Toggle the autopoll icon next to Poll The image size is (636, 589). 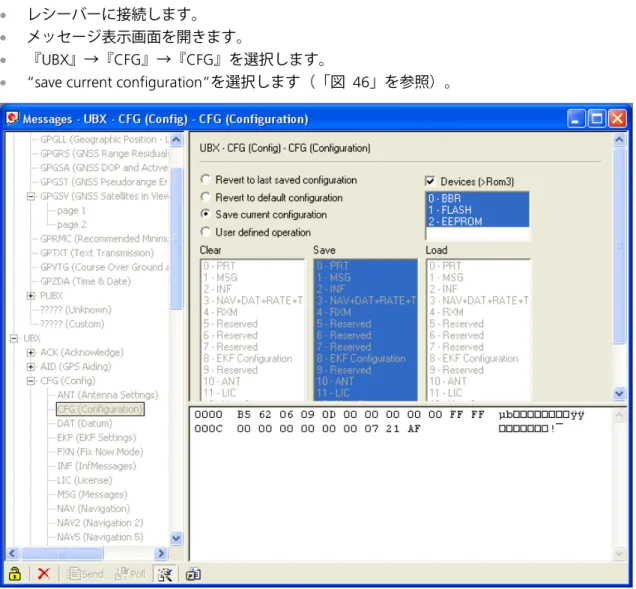(165, 574)
